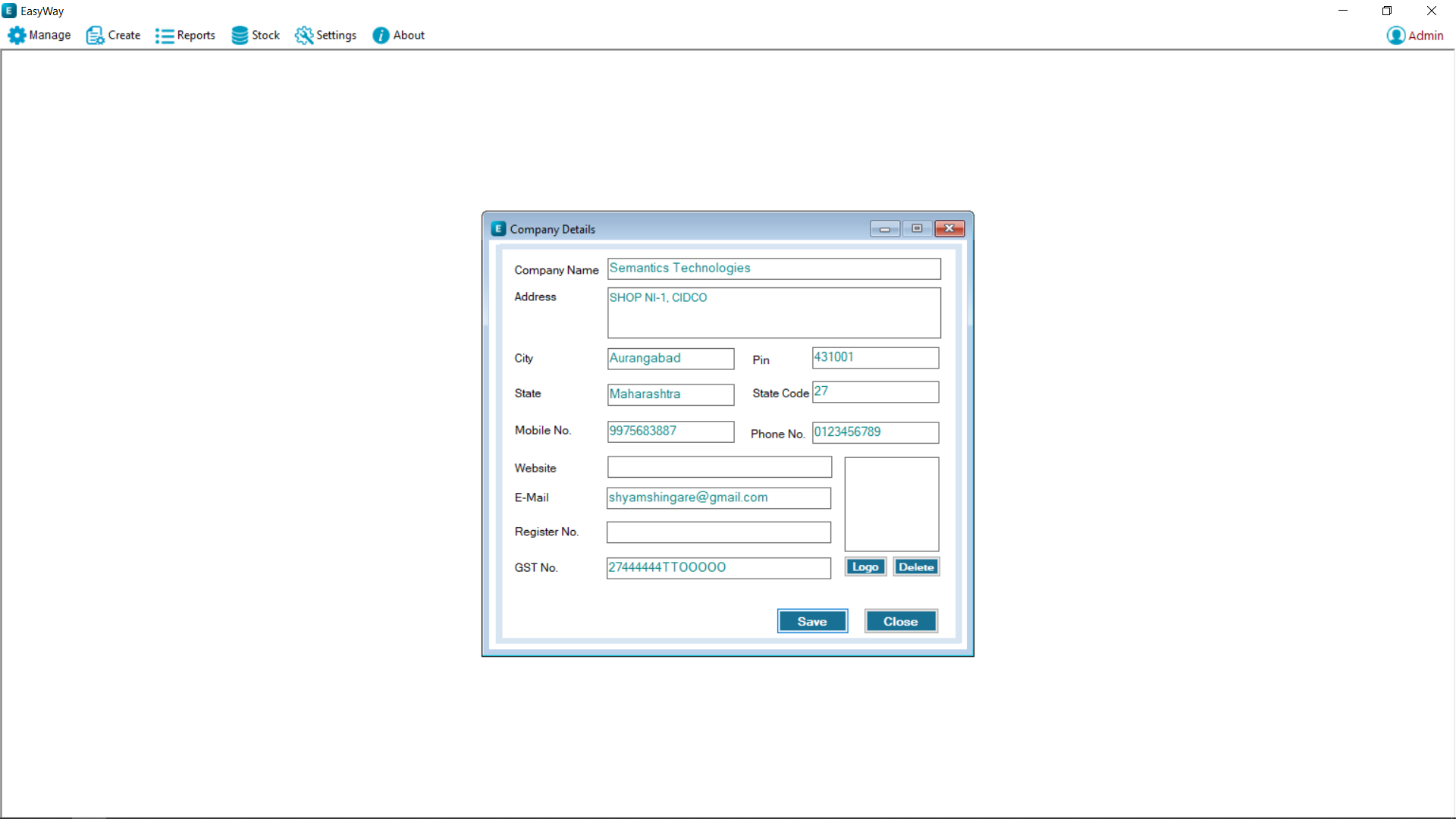Image resolution: width=1456 pixels, height=819 pixels.
Task: Maximize the Company Details dialog
Action: [x=917, y=228]
